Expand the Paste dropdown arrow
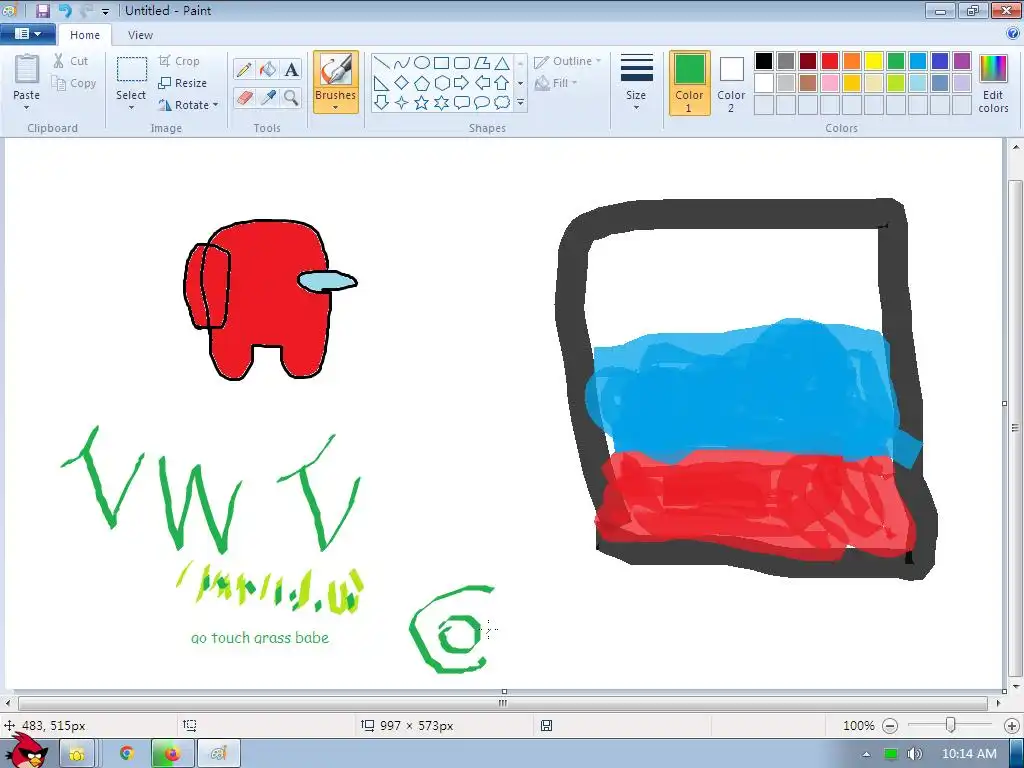Image resolution: width=1024 pixels, height=768 pixels. pyautogui.click(x=27, y=107)
